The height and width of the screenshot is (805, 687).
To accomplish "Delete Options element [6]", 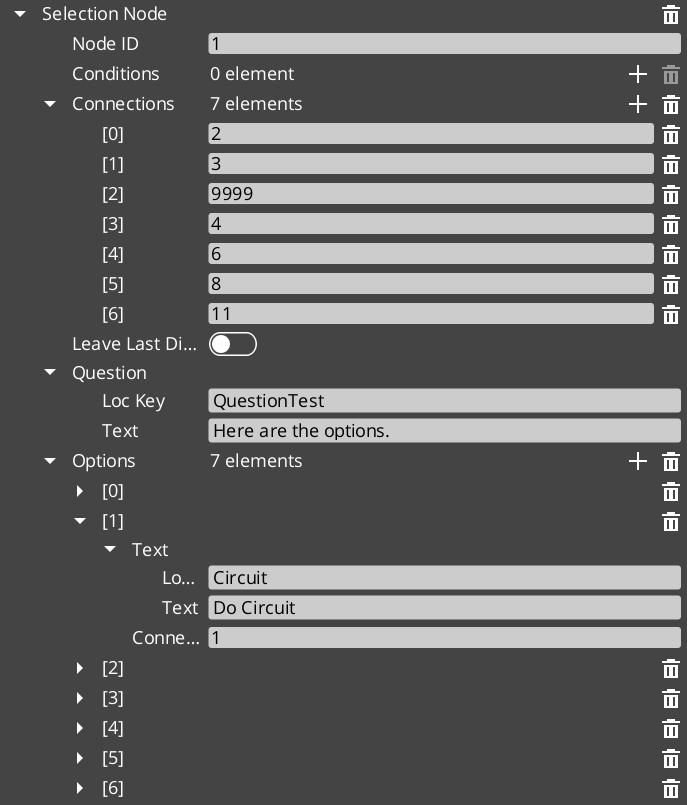I will pos(671,788).
